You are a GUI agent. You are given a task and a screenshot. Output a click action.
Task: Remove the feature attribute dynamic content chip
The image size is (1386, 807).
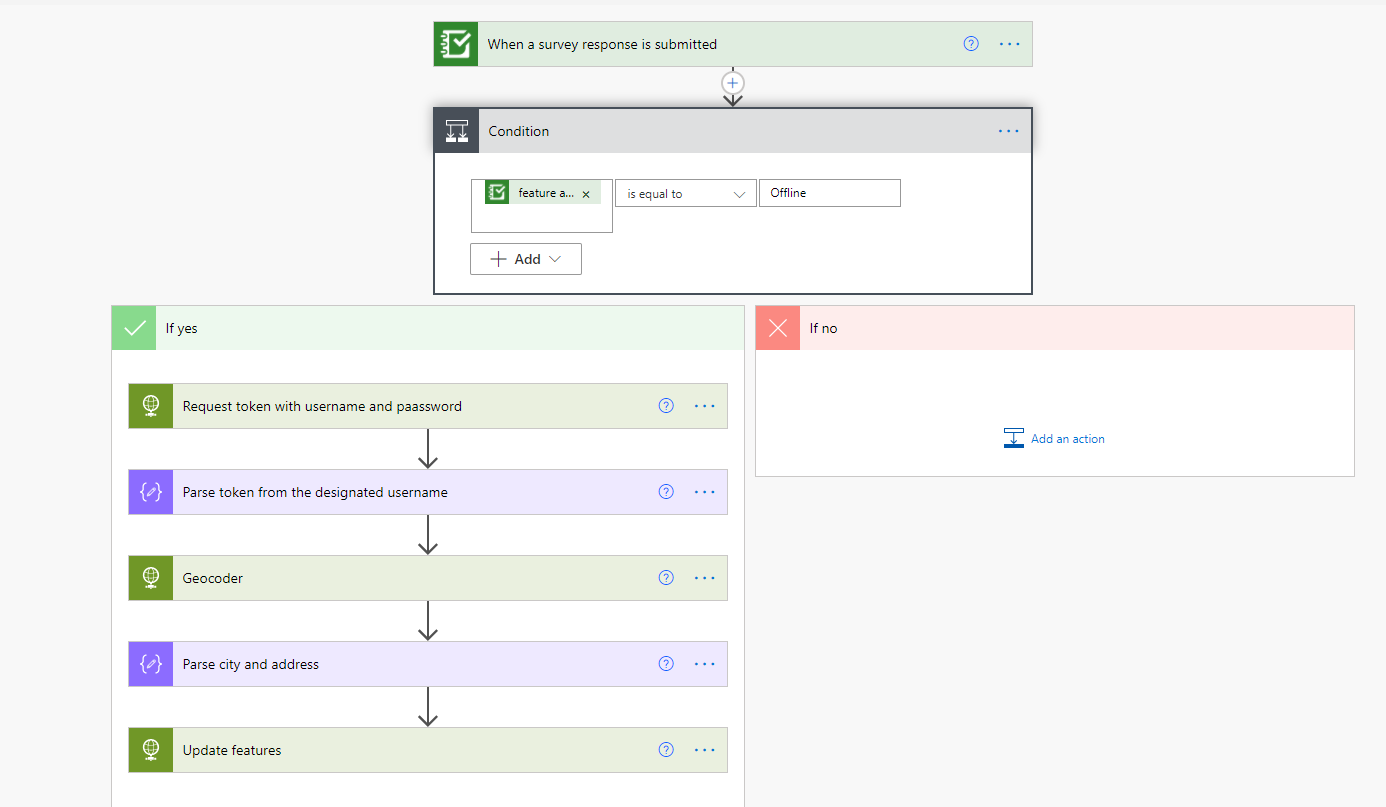[x=586, y=192]
